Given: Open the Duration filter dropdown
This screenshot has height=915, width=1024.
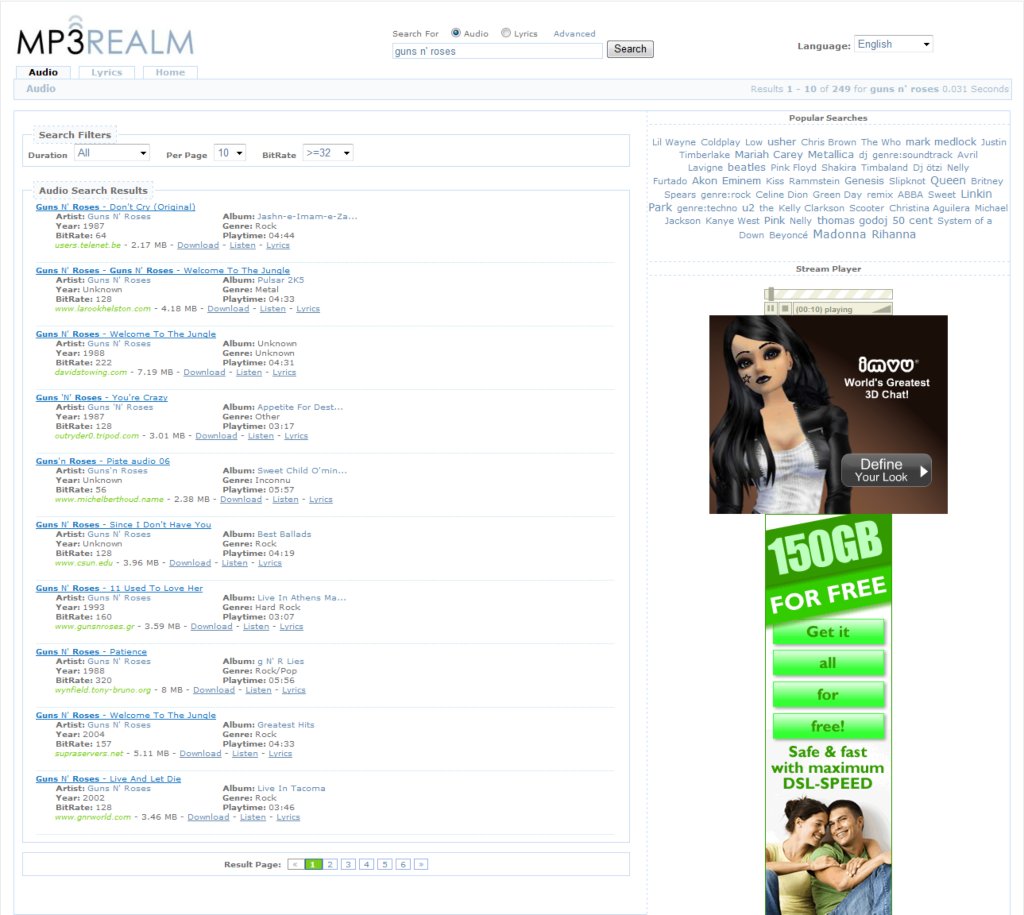Looking at the screenshot, I should click(x=112, y=153).
